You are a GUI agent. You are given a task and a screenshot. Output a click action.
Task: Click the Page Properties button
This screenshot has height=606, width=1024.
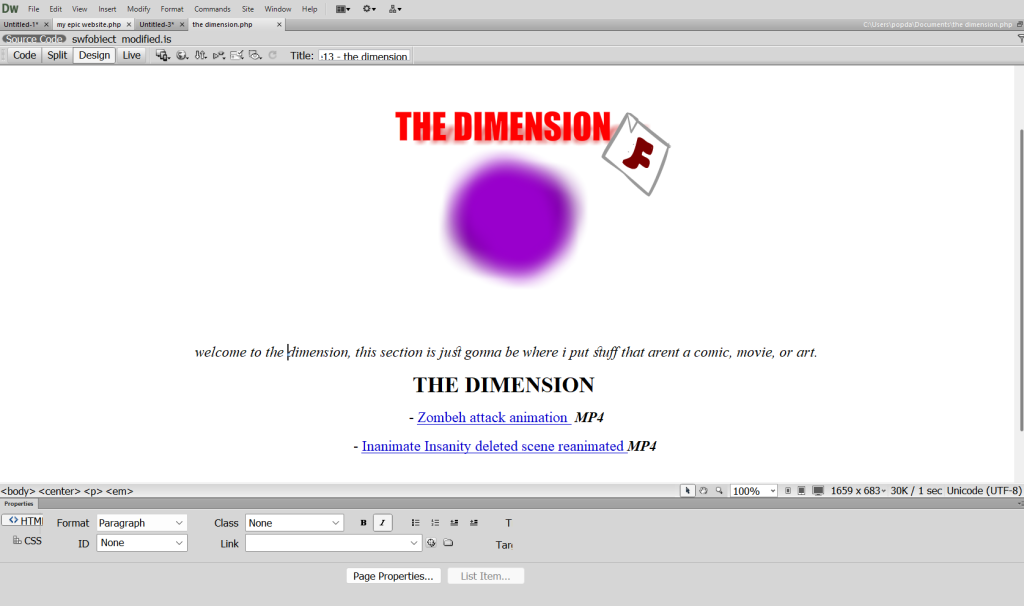(393, 576)
